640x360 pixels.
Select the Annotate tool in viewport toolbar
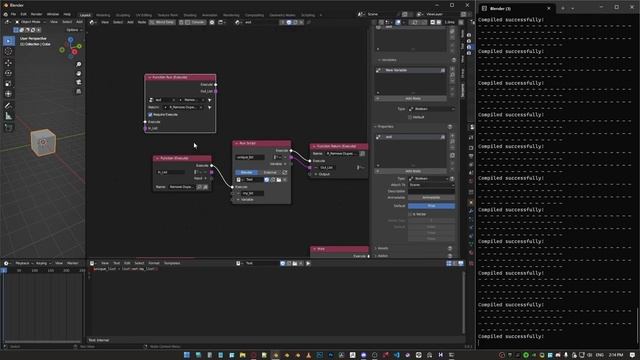tap(8, 106)
